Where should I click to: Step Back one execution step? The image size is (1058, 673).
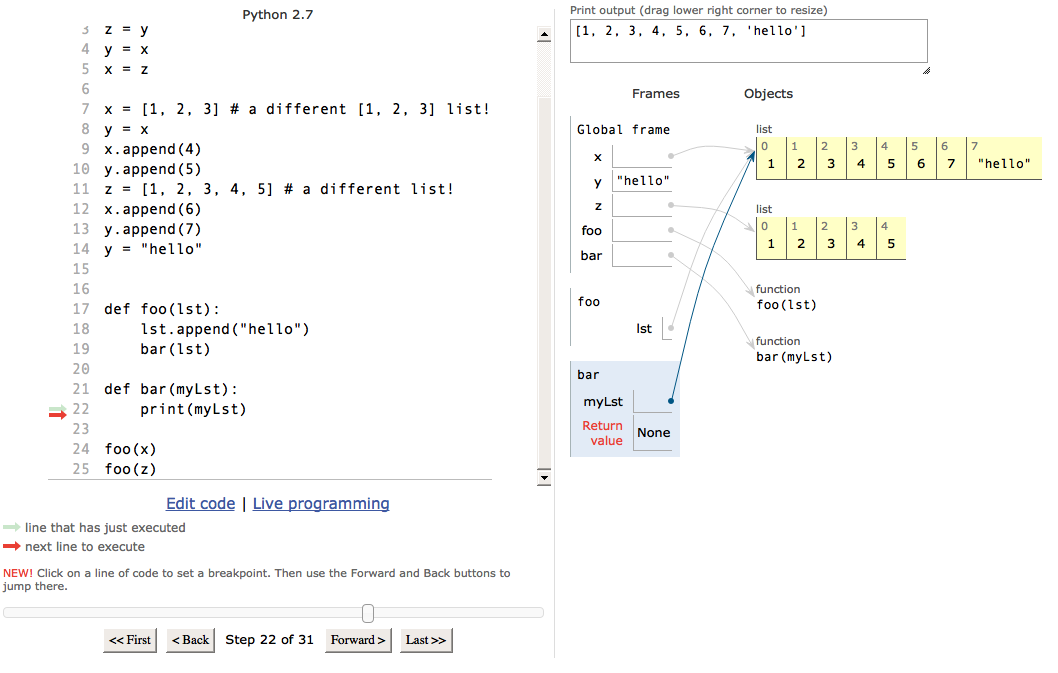[x=191, y=640]
